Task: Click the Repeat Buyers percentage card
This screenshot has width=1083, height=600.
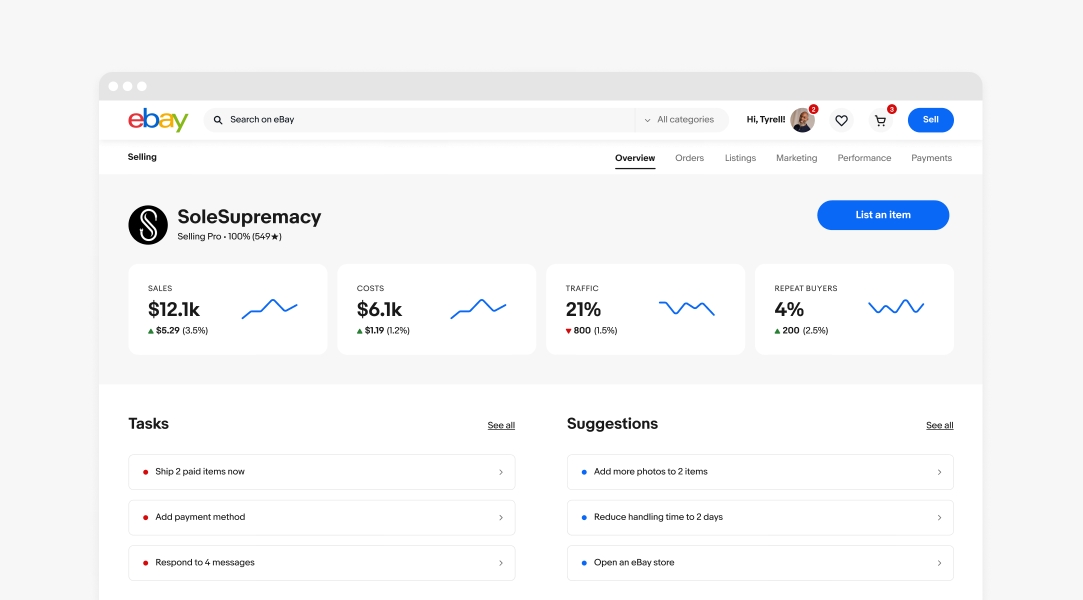Action: point(853,309)
